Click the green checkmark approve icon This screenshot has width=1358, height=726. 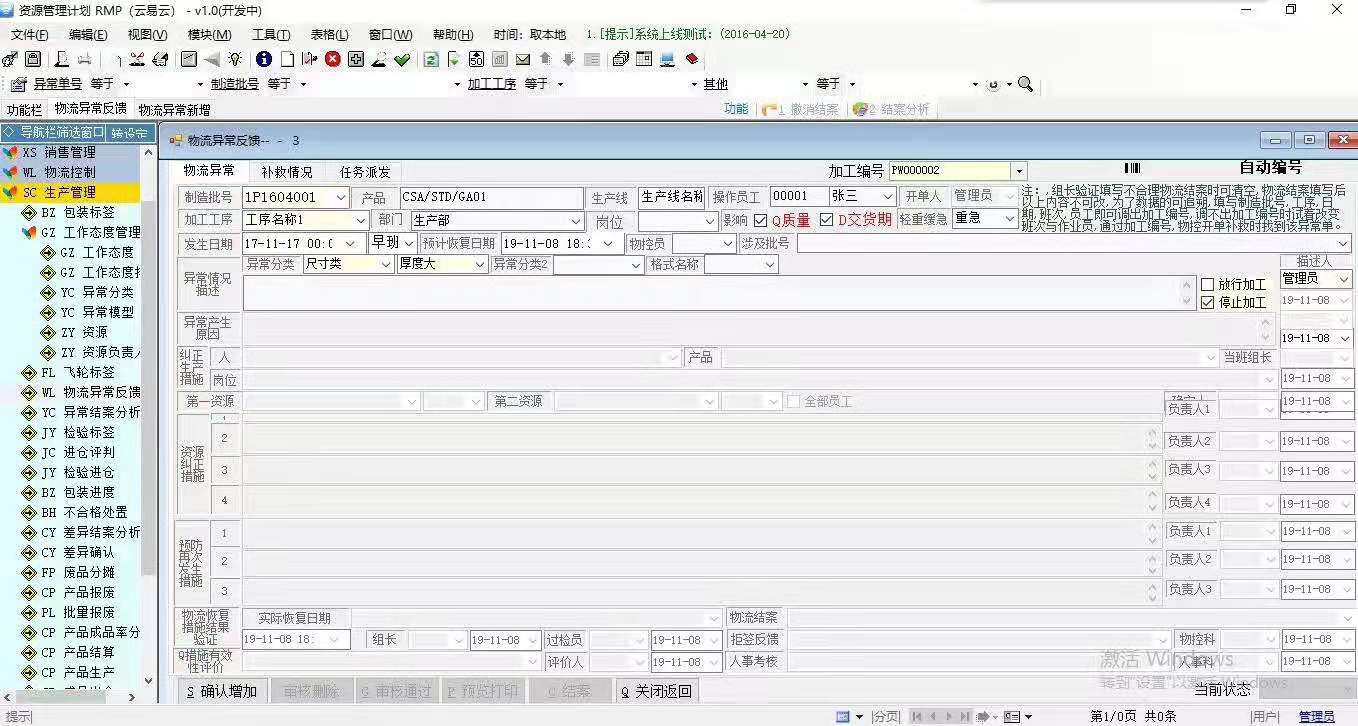tap(400, 59)
